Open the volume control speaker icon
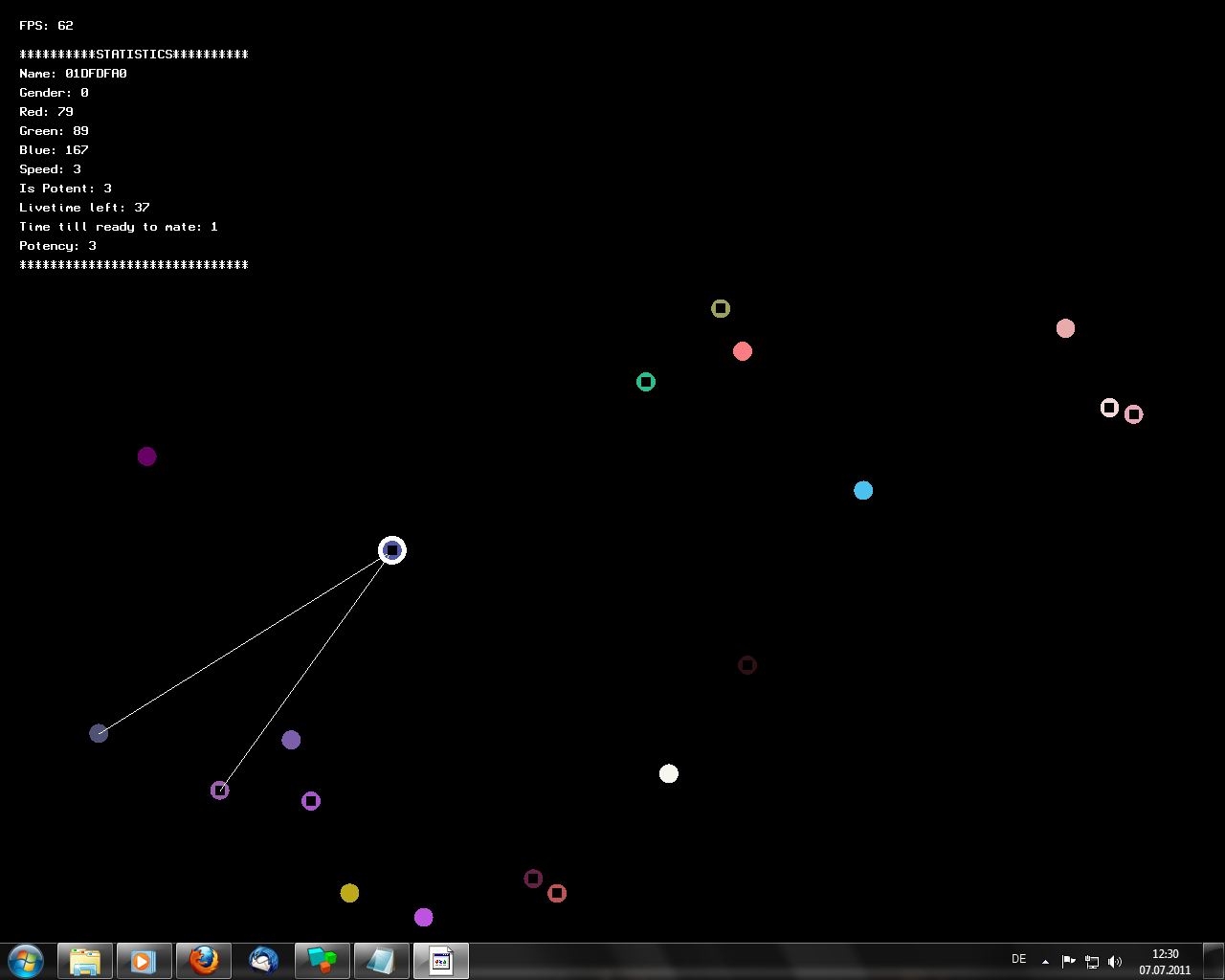Viewport: 1225px width, 980px height. point(1115,961)
